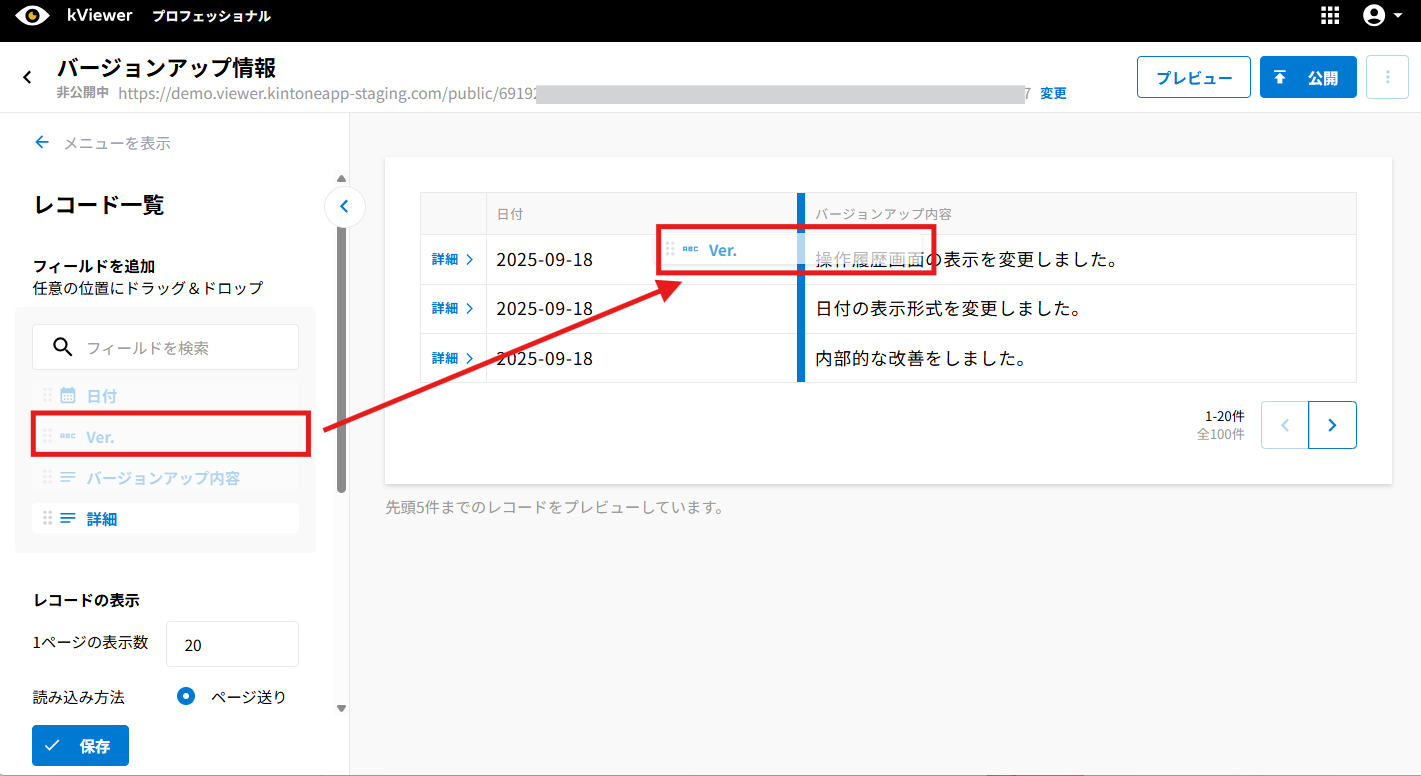Collapse the side panel with chevron button
This screenshot has width=1421, height=776.
(x=344, y=207)
